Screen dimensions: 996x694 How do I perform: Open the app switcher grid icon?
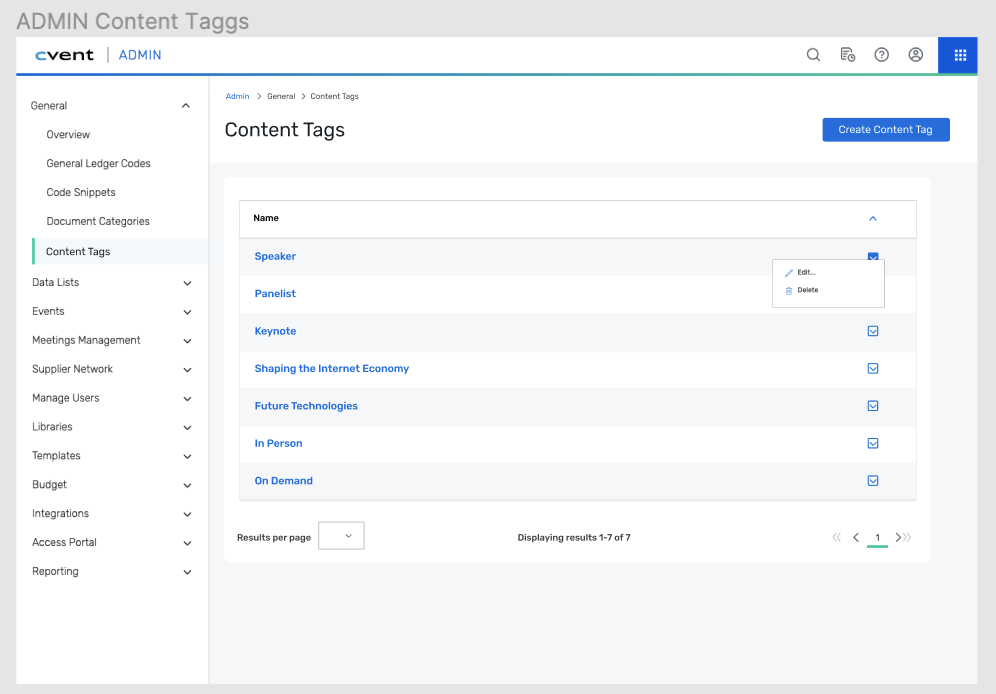959,55
